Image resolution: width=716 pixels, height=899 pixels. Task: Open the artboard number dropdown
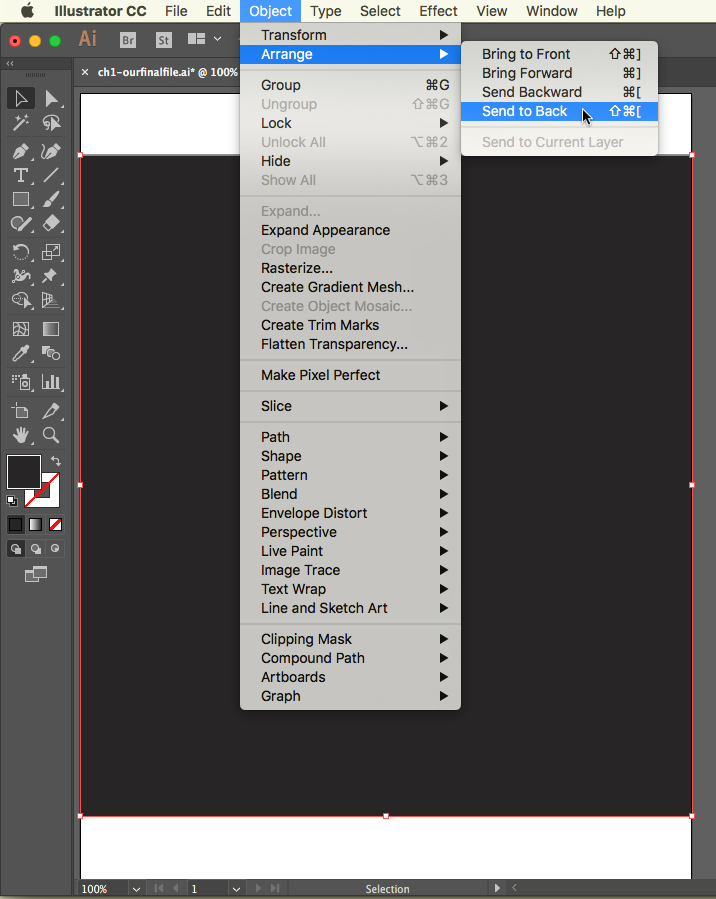tap(236, 888)
